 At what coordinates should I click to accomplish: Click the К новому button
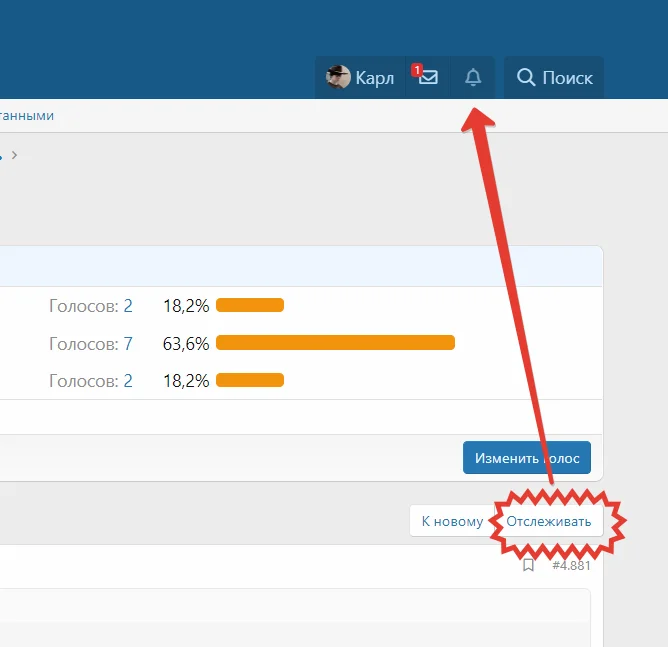(x=452, y=521)
